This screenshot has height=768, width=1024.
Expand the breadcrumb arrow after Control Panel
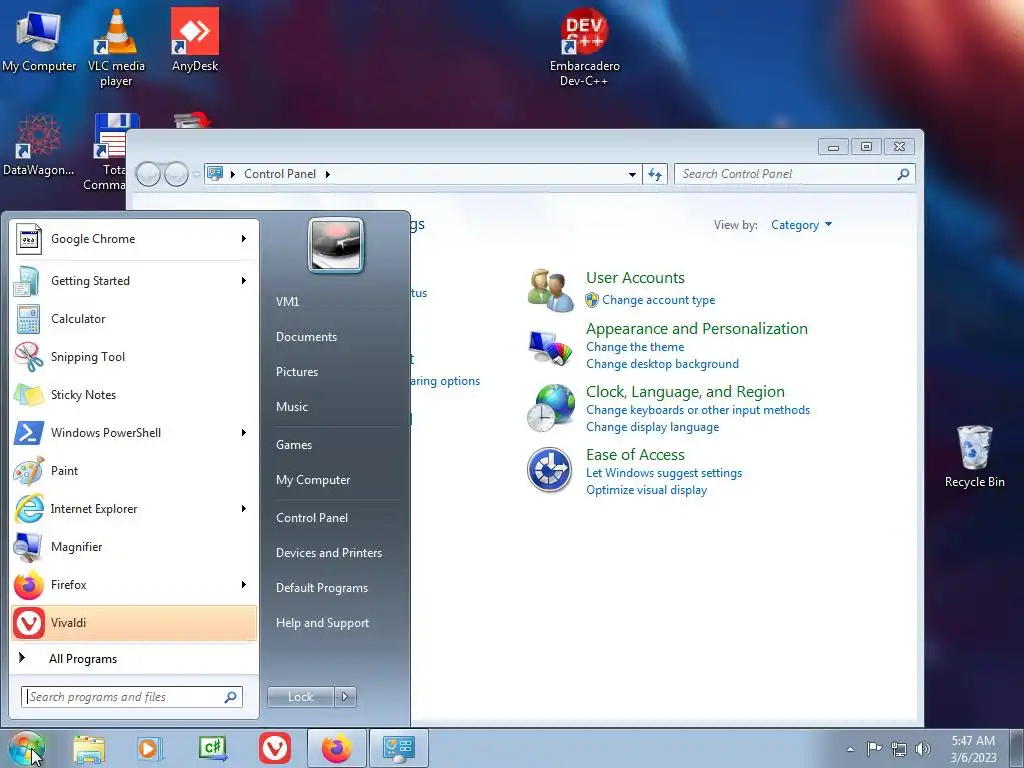click(x=328, y=174)
